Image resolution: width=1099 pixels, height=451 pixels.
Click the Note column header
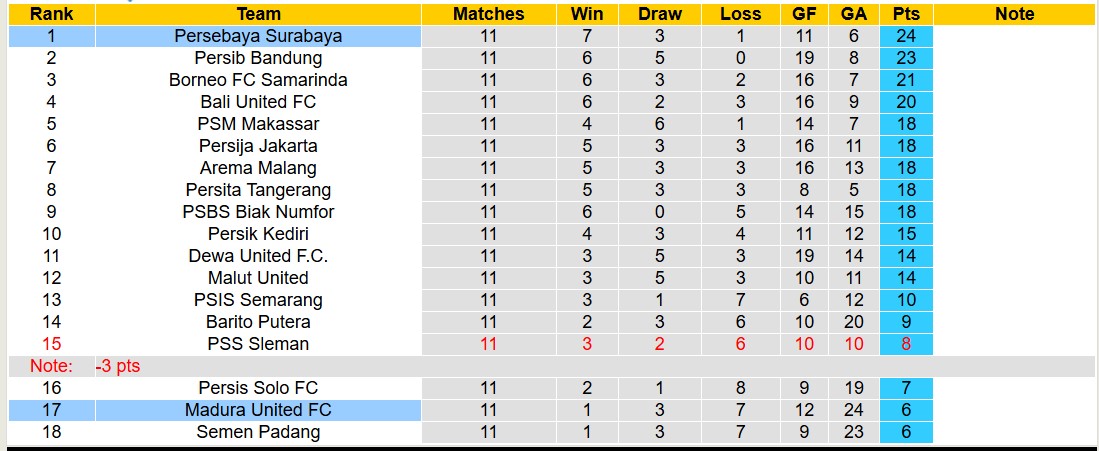(x=1015, y=14)
